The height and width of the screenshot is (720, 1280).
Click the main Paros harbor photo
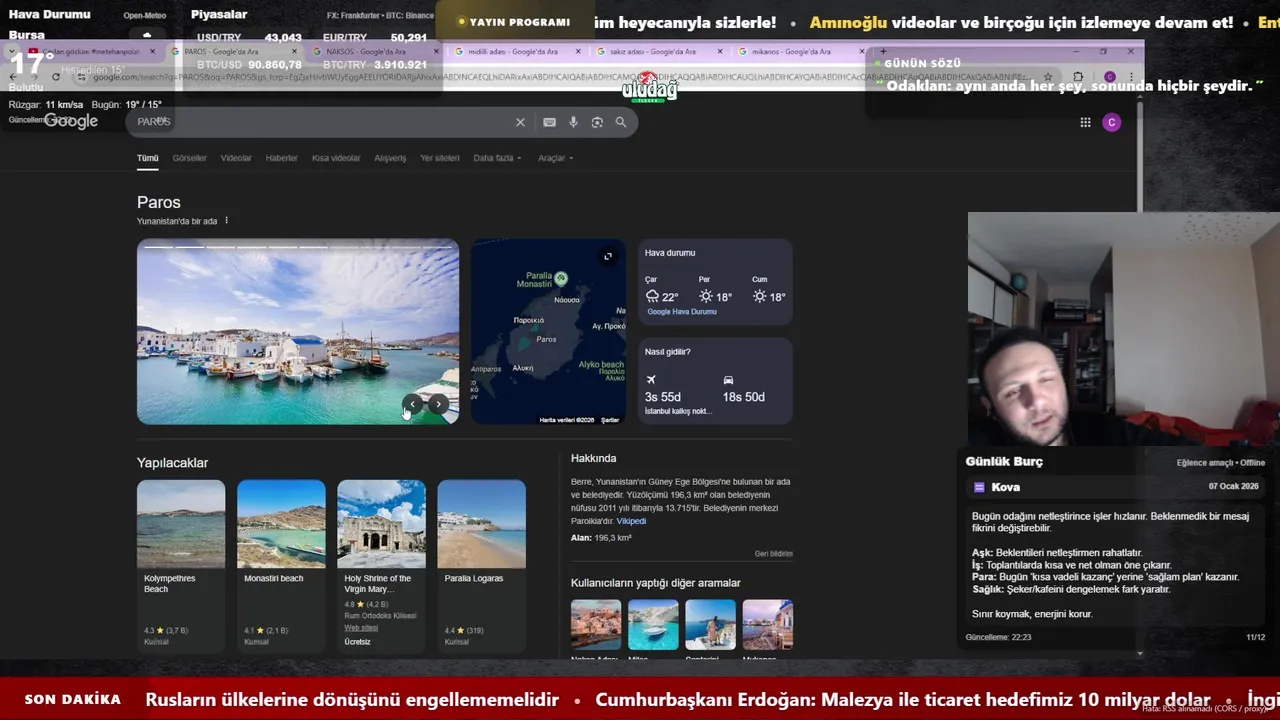pos(298,332)
